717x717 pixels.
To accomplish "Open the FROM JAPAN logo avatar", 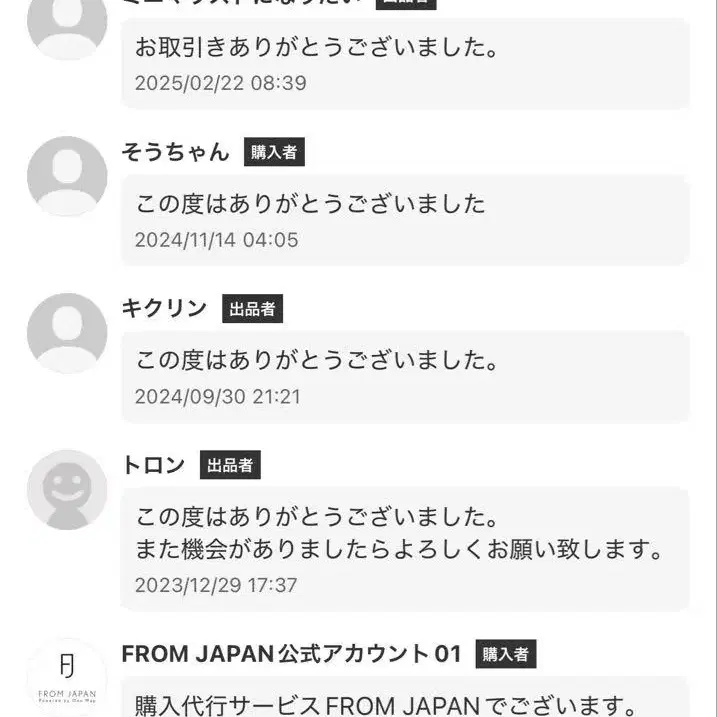I will point(67,677).
